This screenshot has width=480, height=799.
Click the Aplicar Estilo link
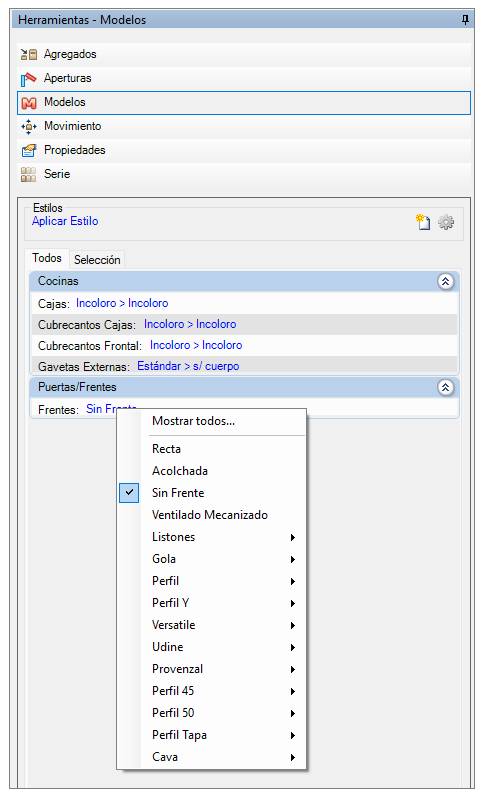tap(65, 221)
